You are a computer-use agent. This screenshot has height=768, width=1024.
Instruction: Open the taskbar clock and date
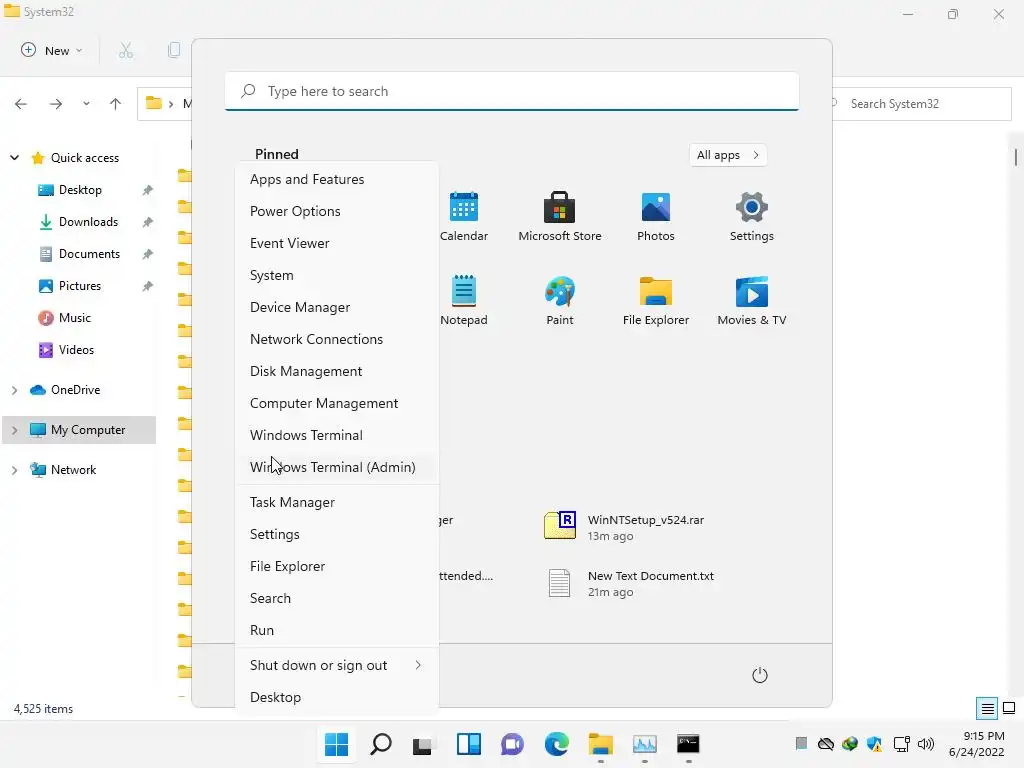click(x=977, y=744)
